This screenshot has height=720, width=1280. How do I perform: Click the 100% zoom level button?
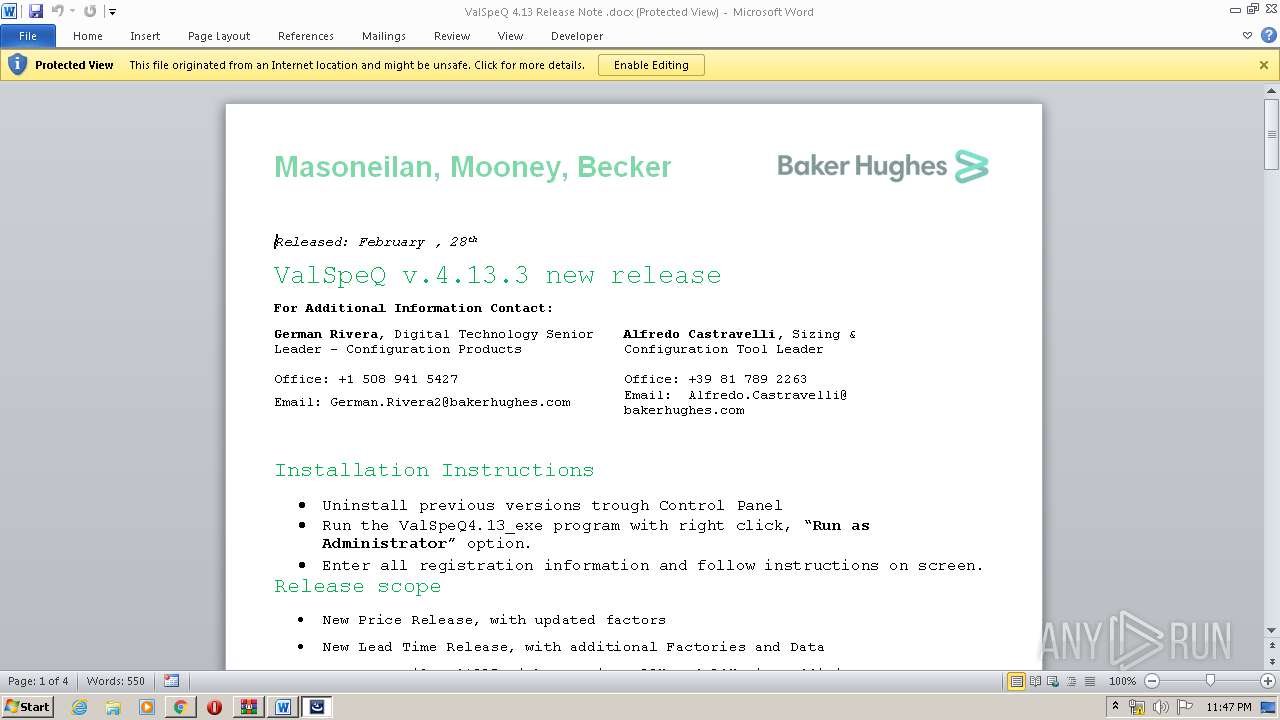[x=1122, y=681]
